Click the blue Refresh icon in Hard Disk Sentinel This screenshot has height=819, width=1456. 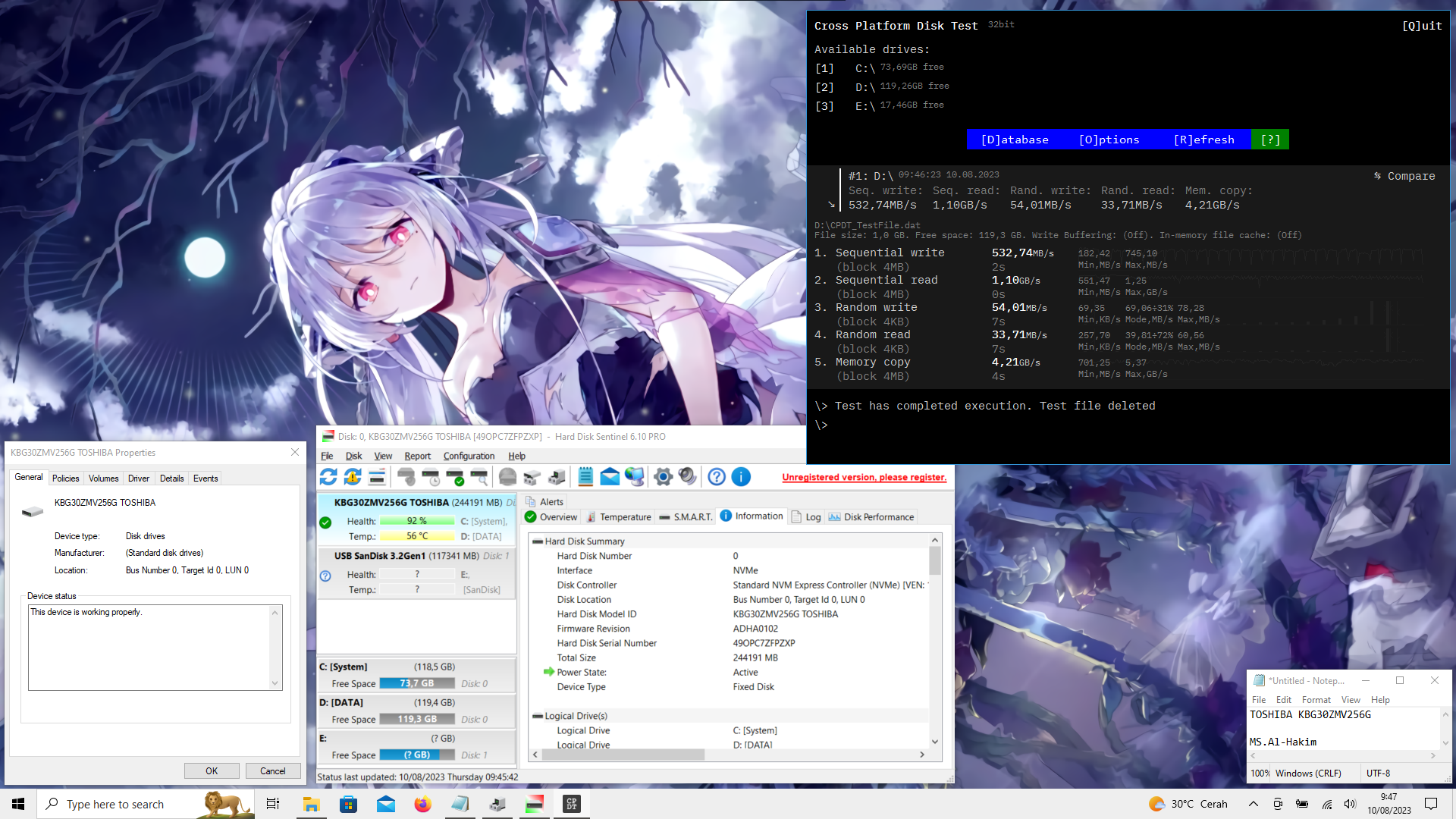coord(328,477)
